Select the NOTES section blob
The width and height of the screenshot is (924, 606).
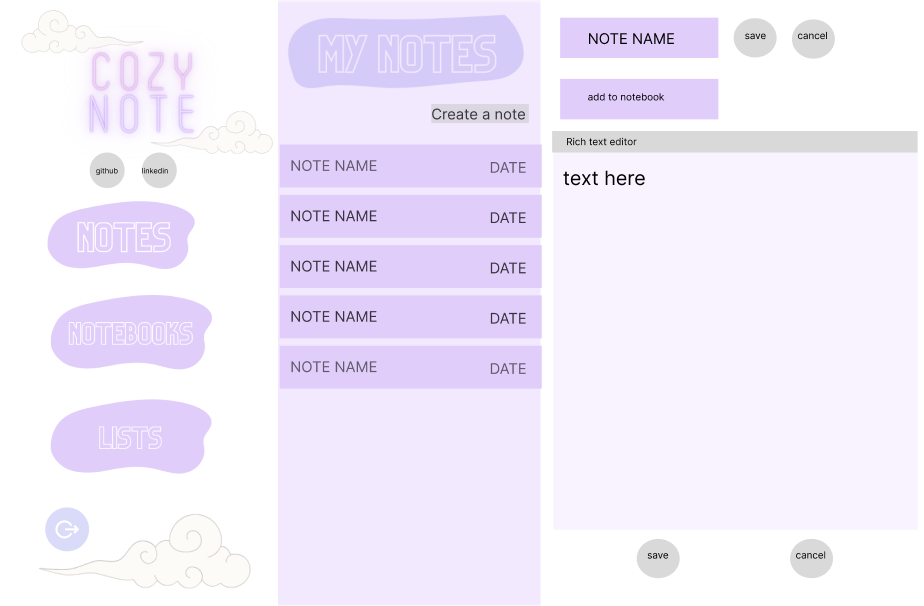[x=120, y=237]
